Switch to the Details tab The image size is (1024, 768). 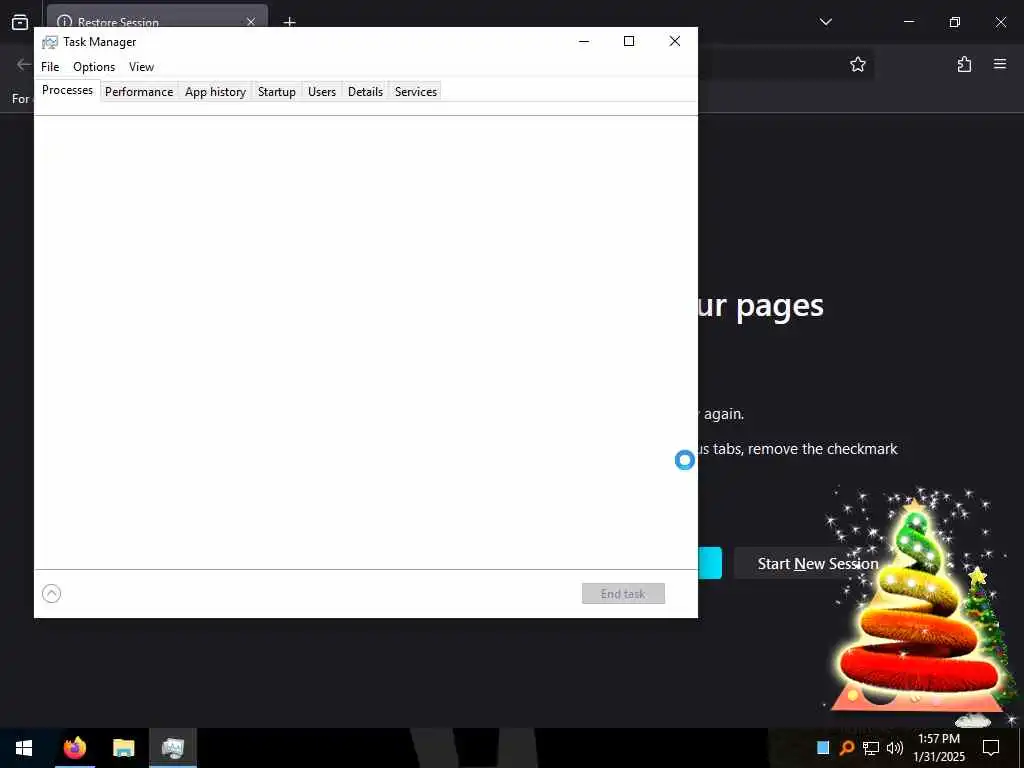pos(365,91)
